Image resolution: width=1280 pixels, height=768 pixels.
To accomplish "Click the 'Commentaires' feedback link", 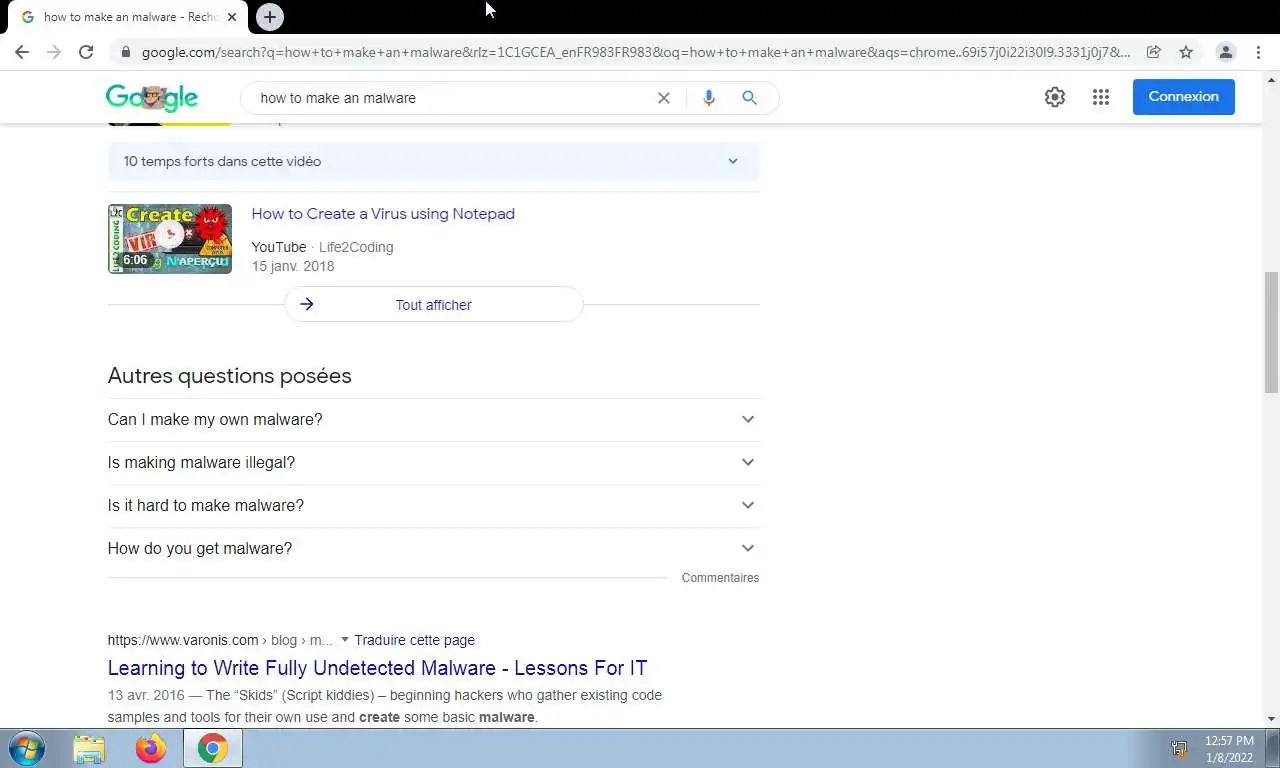I will pos(720,578).
